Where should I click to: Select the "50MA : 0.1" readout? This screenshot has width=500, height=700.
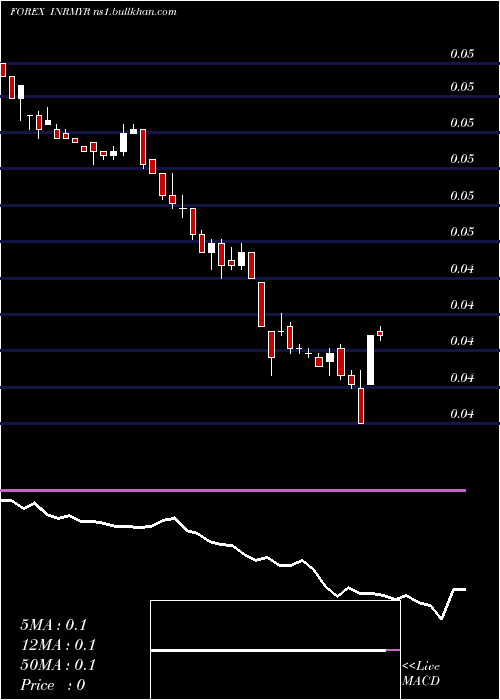[58, 665]
